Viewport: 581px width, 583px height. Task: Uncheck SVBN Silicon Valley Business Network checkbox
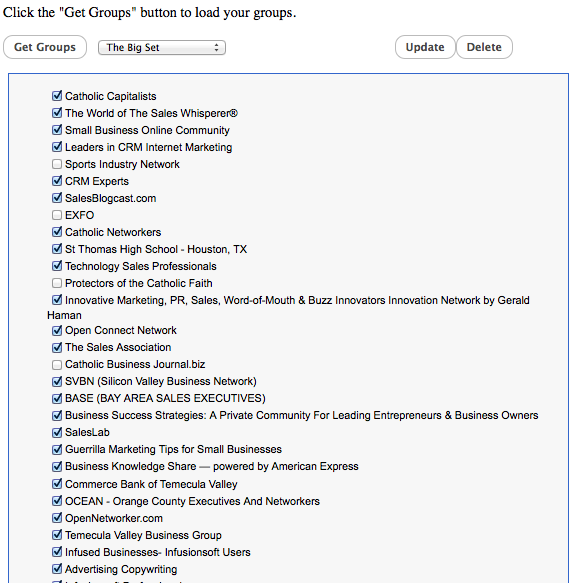(x=57, y=381)
